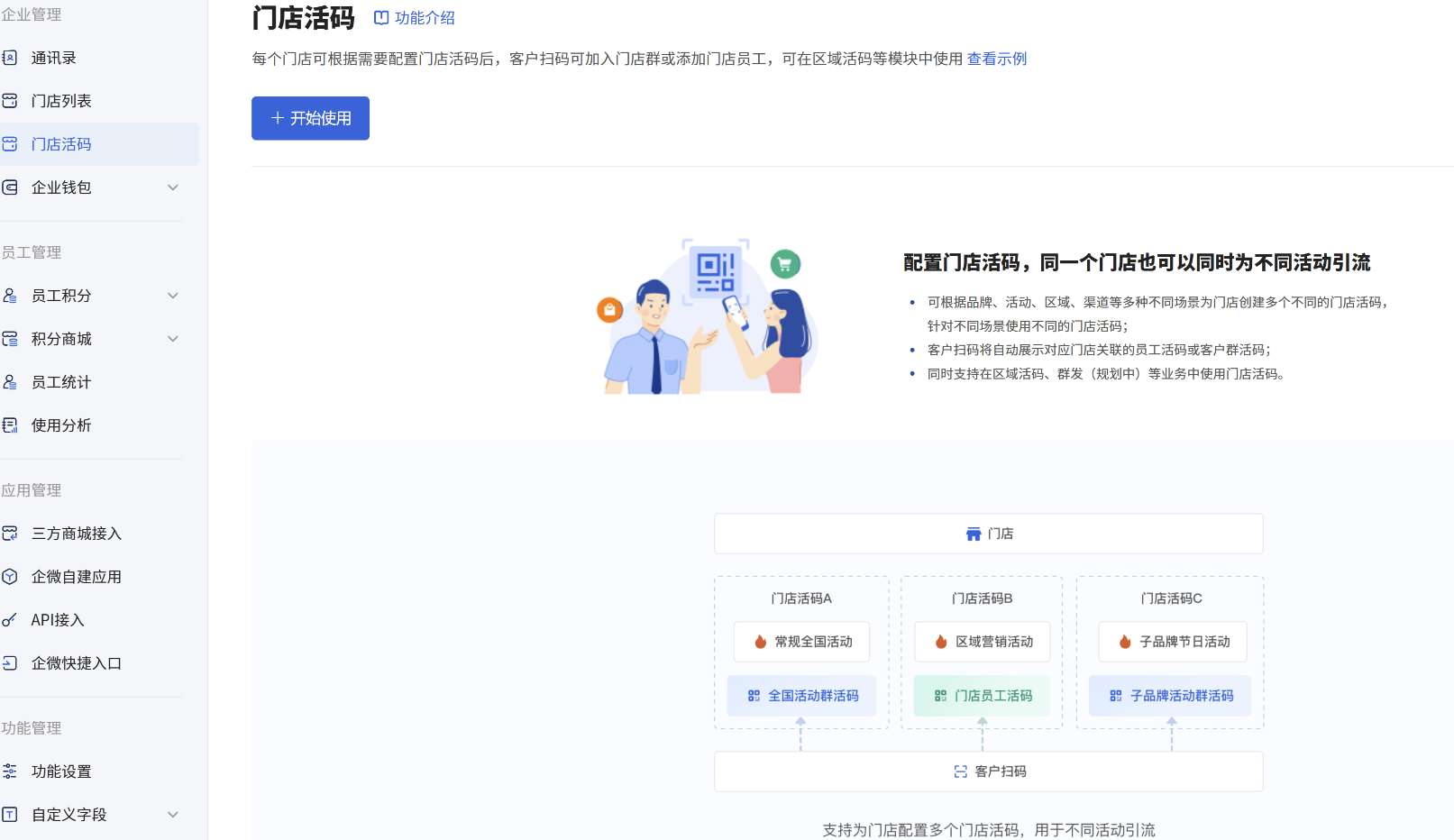The height and width of the screenshot is (840, 1454).
Task: Expand the 企业钱包 submenu chevron
Action: click(x=173, y=187)
